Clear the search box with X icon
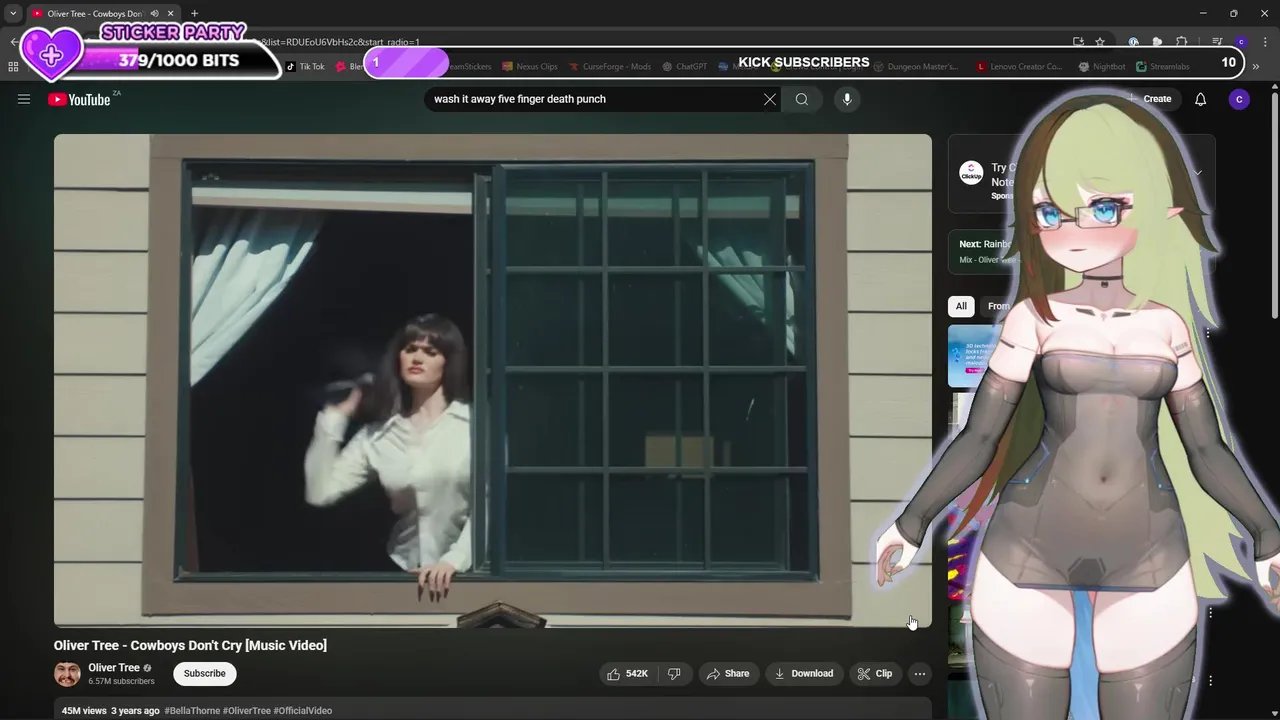 769,99
